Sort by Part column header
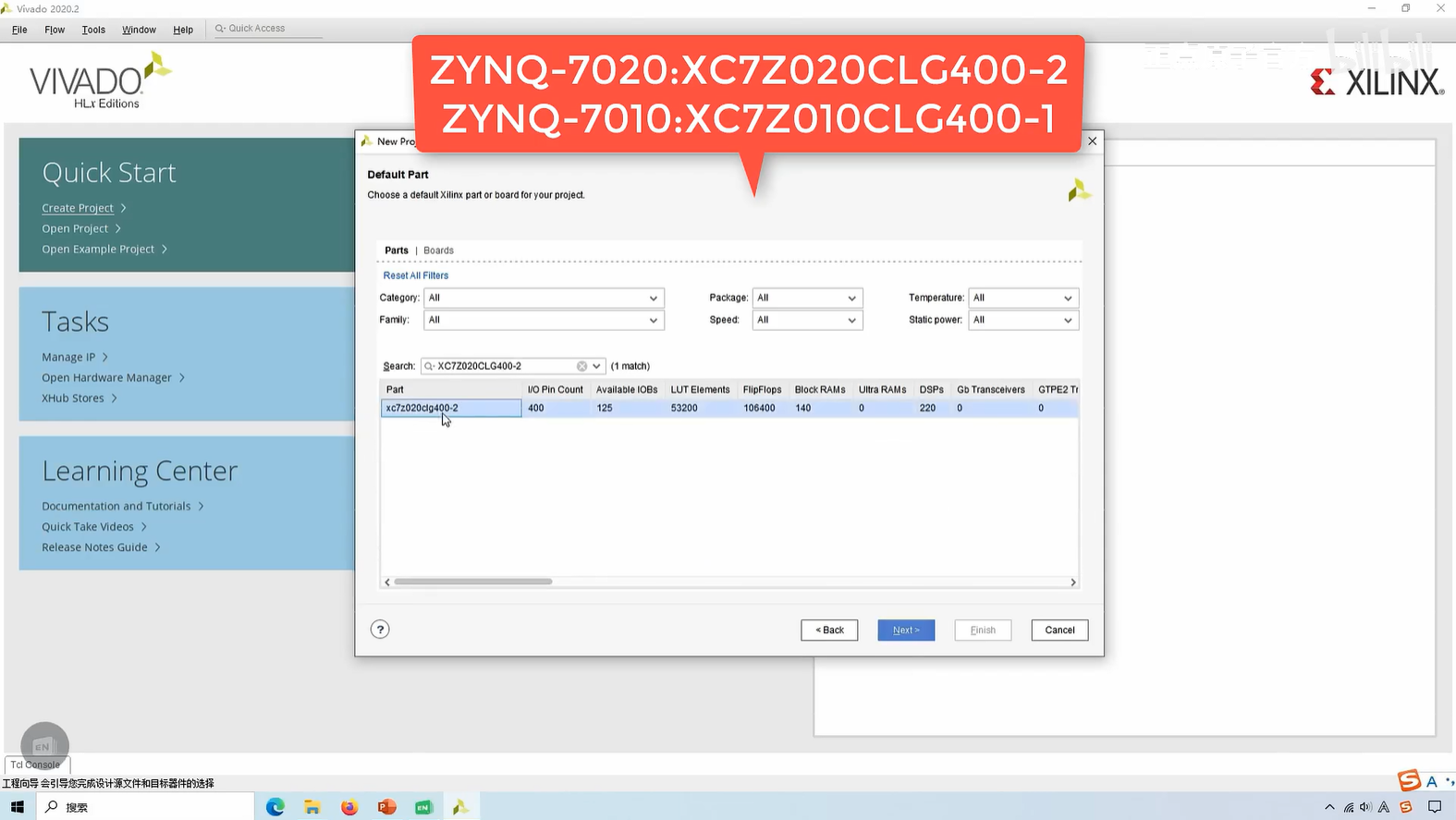The height and width of the screenshot is (820, 1456). coord(451,389)
